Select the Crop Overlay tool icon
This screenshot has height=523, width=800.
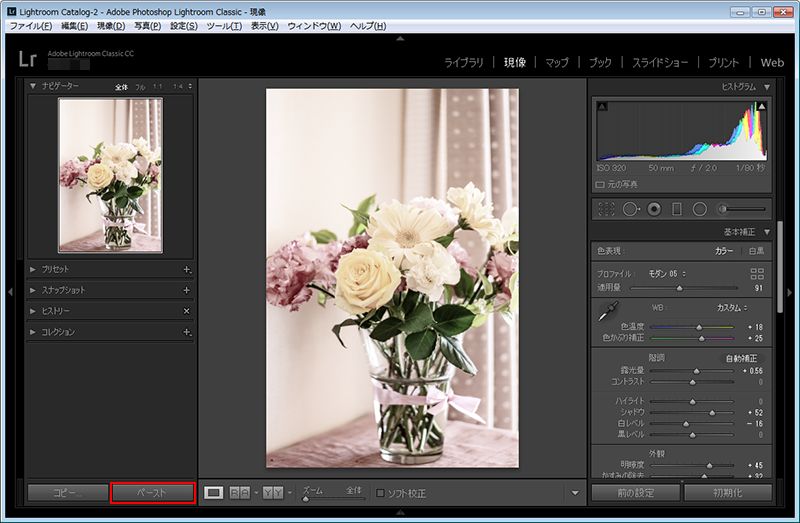coord(605,209)
